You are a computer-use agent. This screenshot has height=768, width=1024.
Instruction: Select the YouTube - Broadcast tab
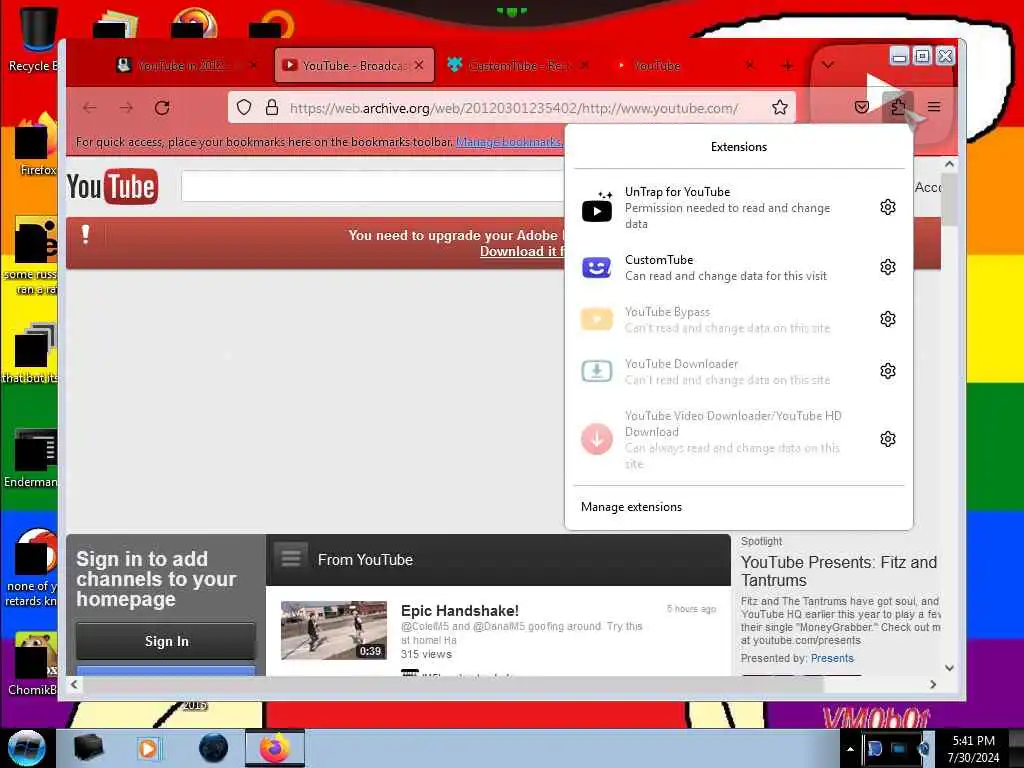[x=354, y=65]
